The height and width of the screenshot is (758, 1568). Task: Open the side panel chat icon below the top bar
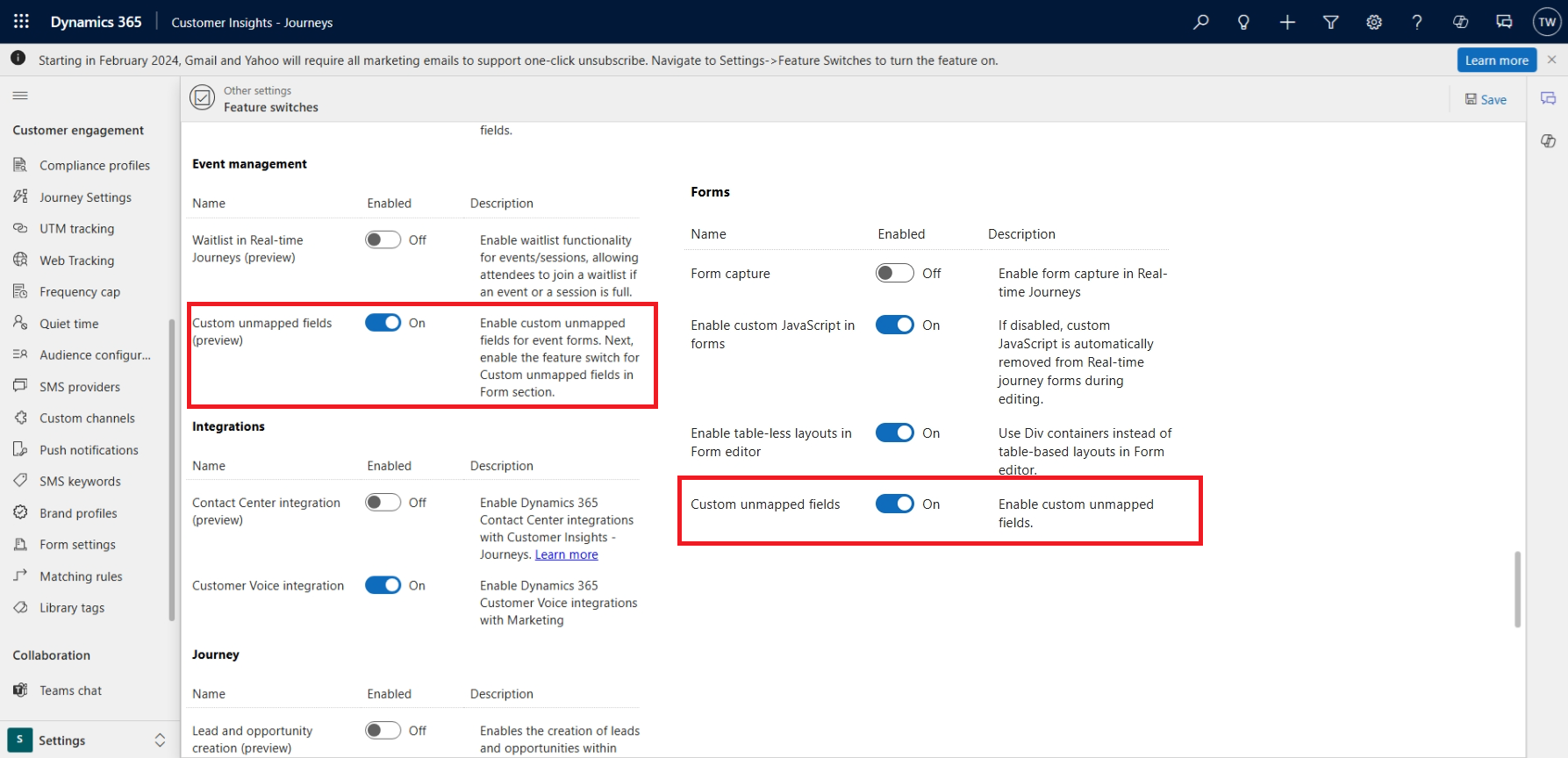coord(1548,98)
